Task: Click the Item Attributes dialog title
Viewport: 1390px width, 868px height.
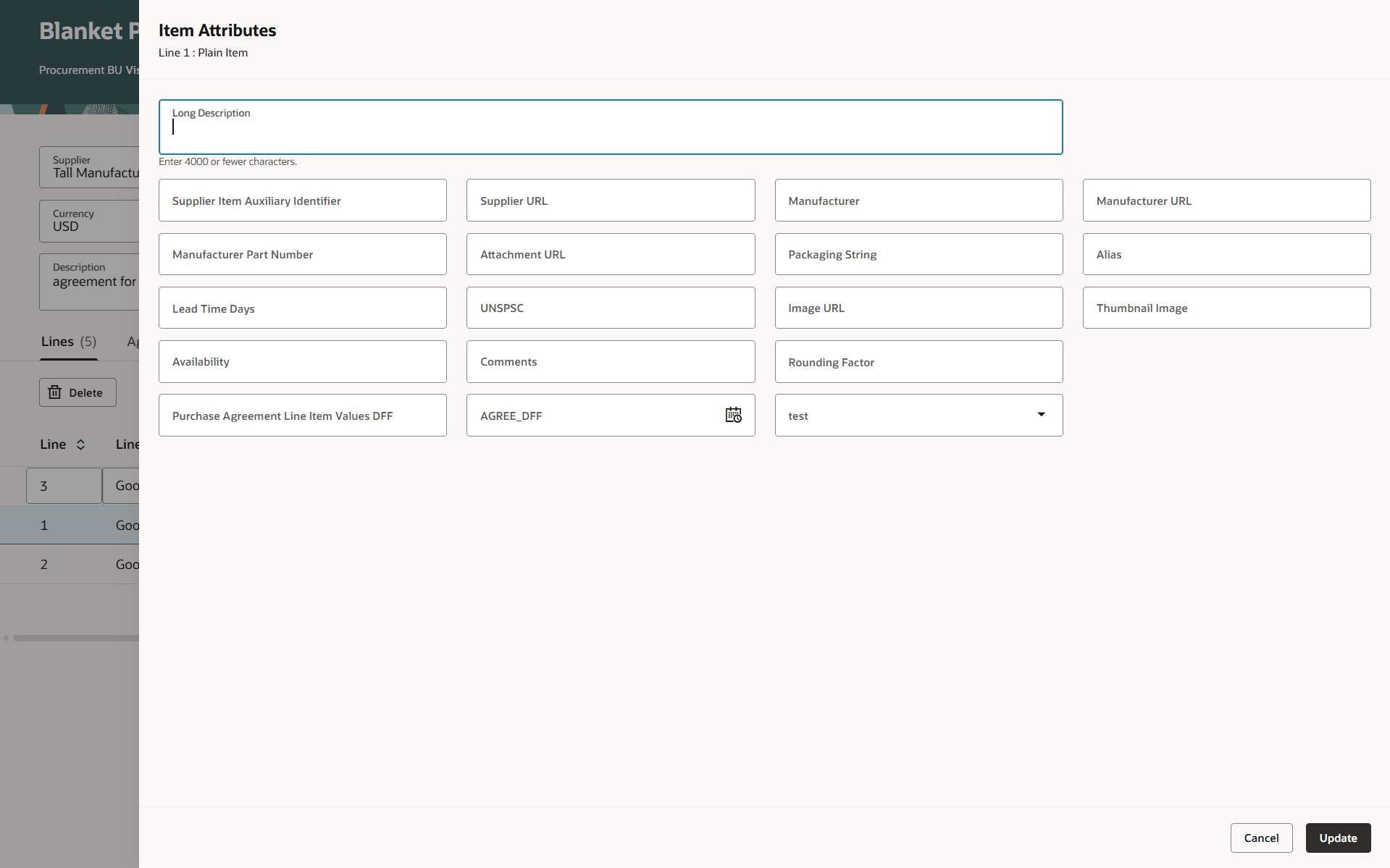Action: point(217,30)
